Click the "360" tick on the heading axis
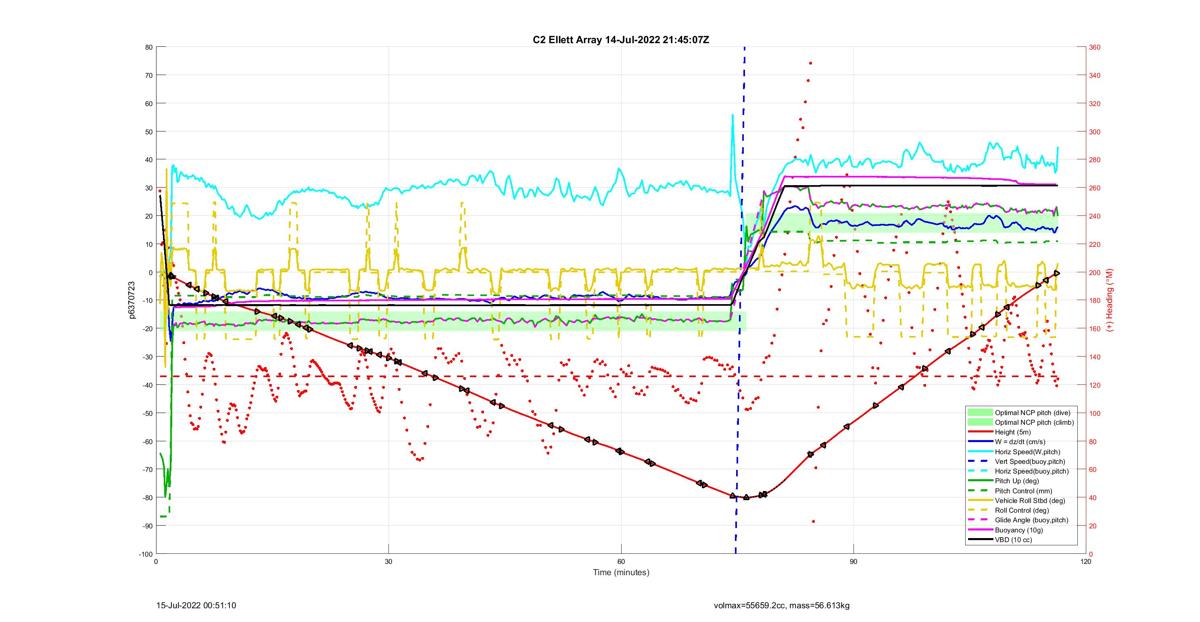Image resolution: width=1200 pixels, height=622 pixels. point(1095,47)
